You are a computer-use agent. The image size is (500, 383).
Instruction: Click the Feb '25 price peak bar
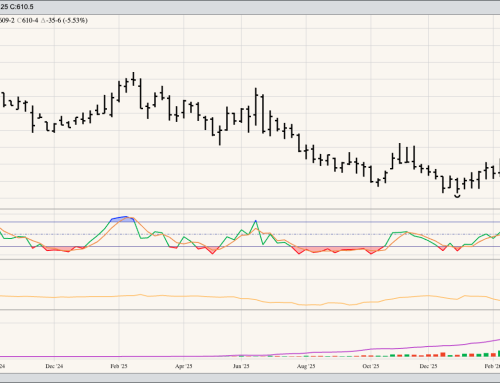click(133, 79)
